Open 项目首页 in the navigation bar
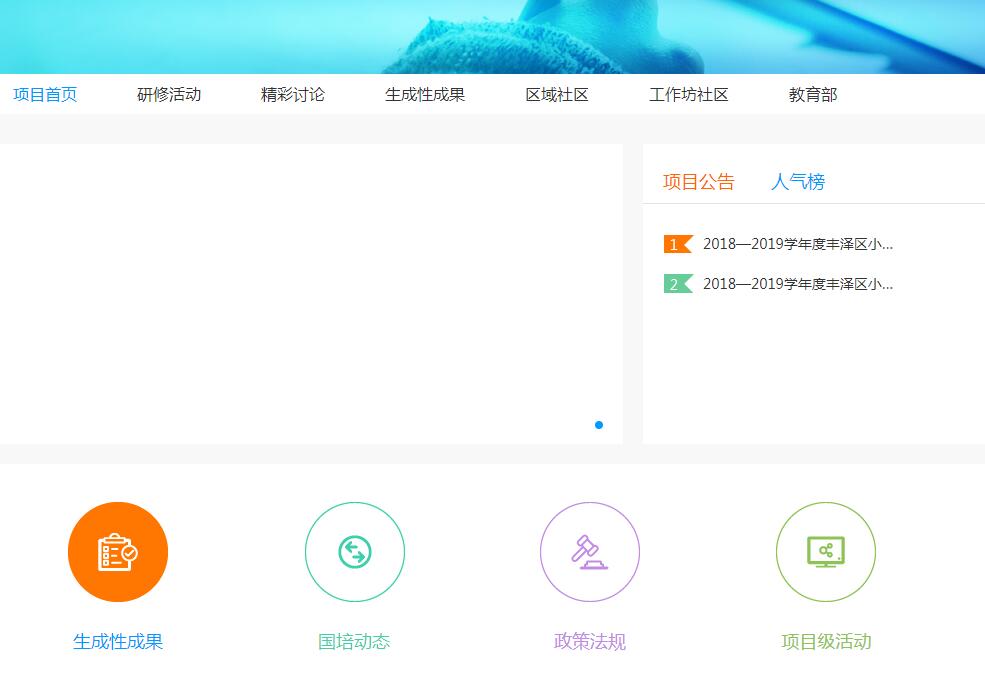 [x=45, y=95]
